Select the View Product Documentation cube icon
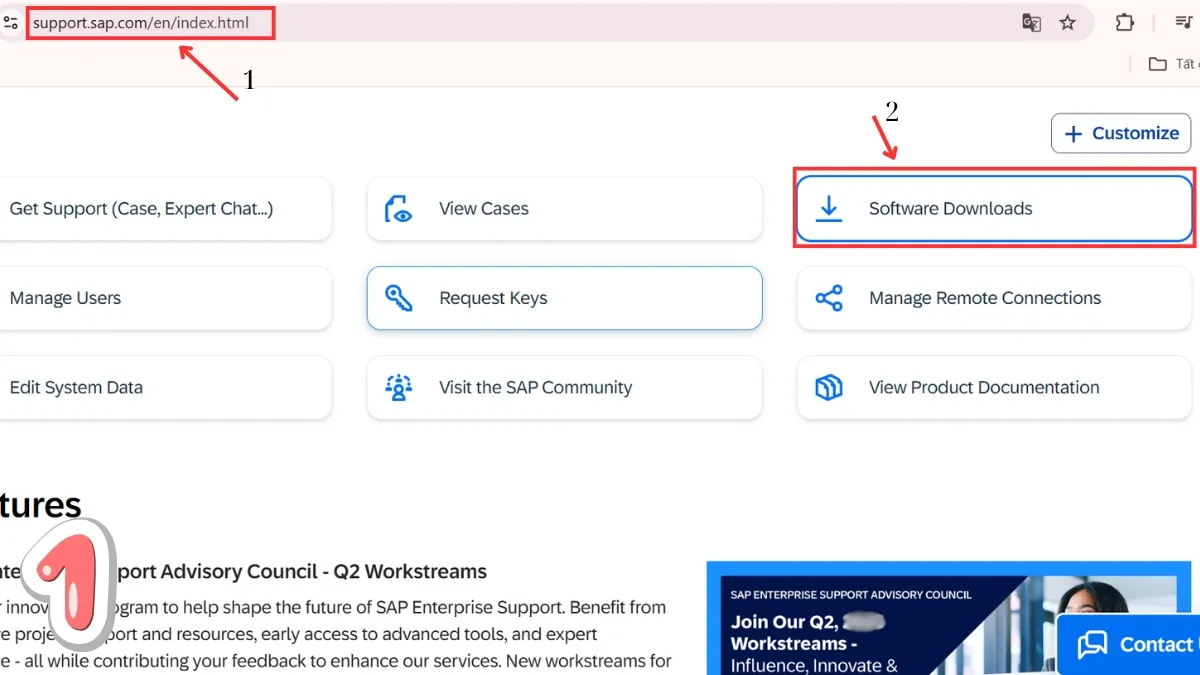1200x675 pixels. (x=828, y=387)
